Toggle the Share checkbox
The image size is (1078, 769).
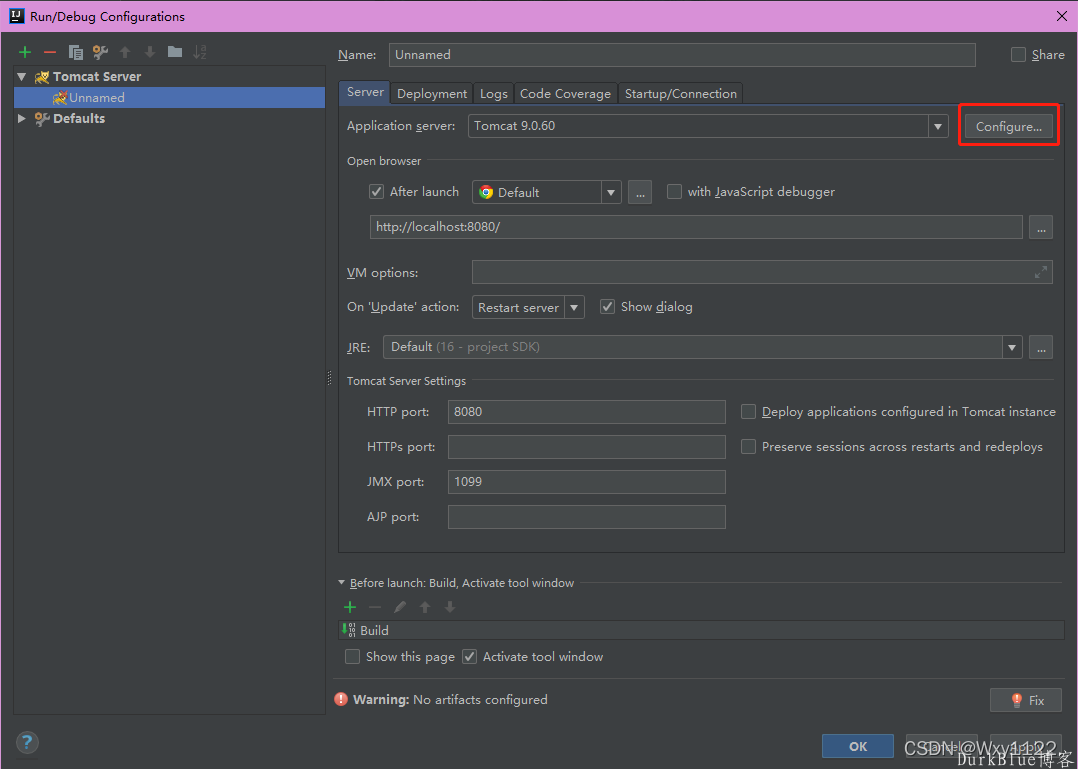coord(1018,55)
